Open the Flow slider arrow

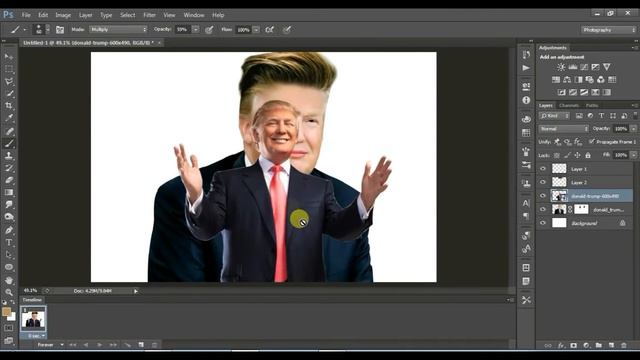256,30
